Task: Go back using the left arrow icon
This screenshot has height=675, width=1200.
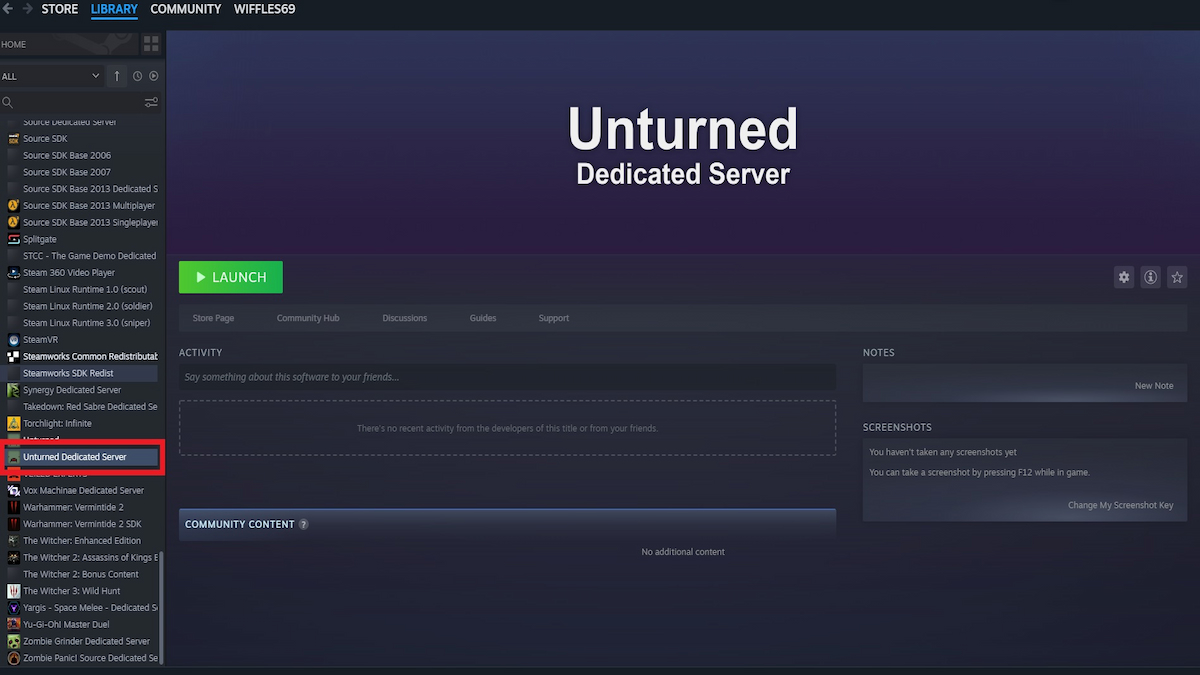Action: tap(9, 9)
